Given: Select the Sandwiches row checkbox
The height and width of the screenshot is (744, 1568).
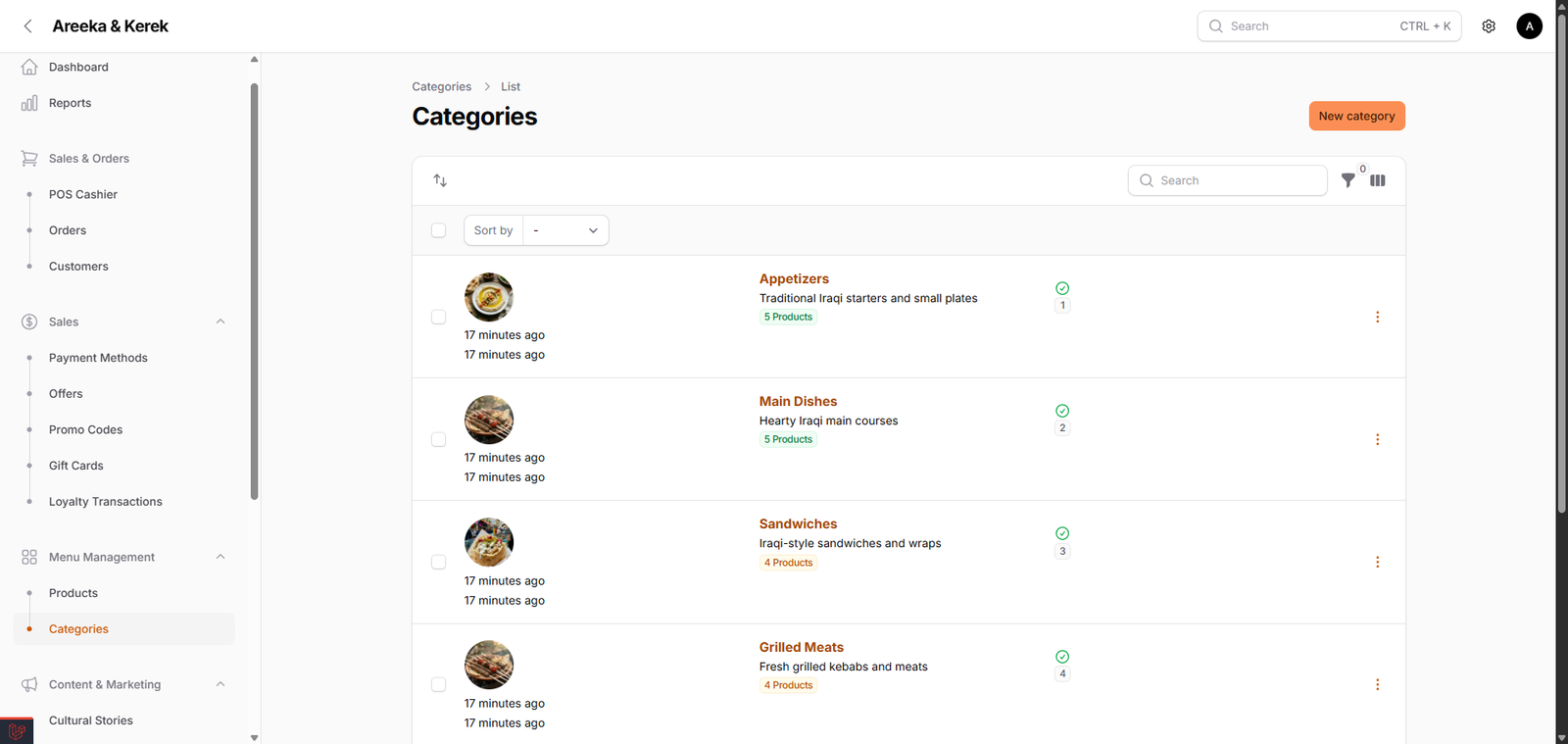Looking at the screenshot, I should [438, 562].
